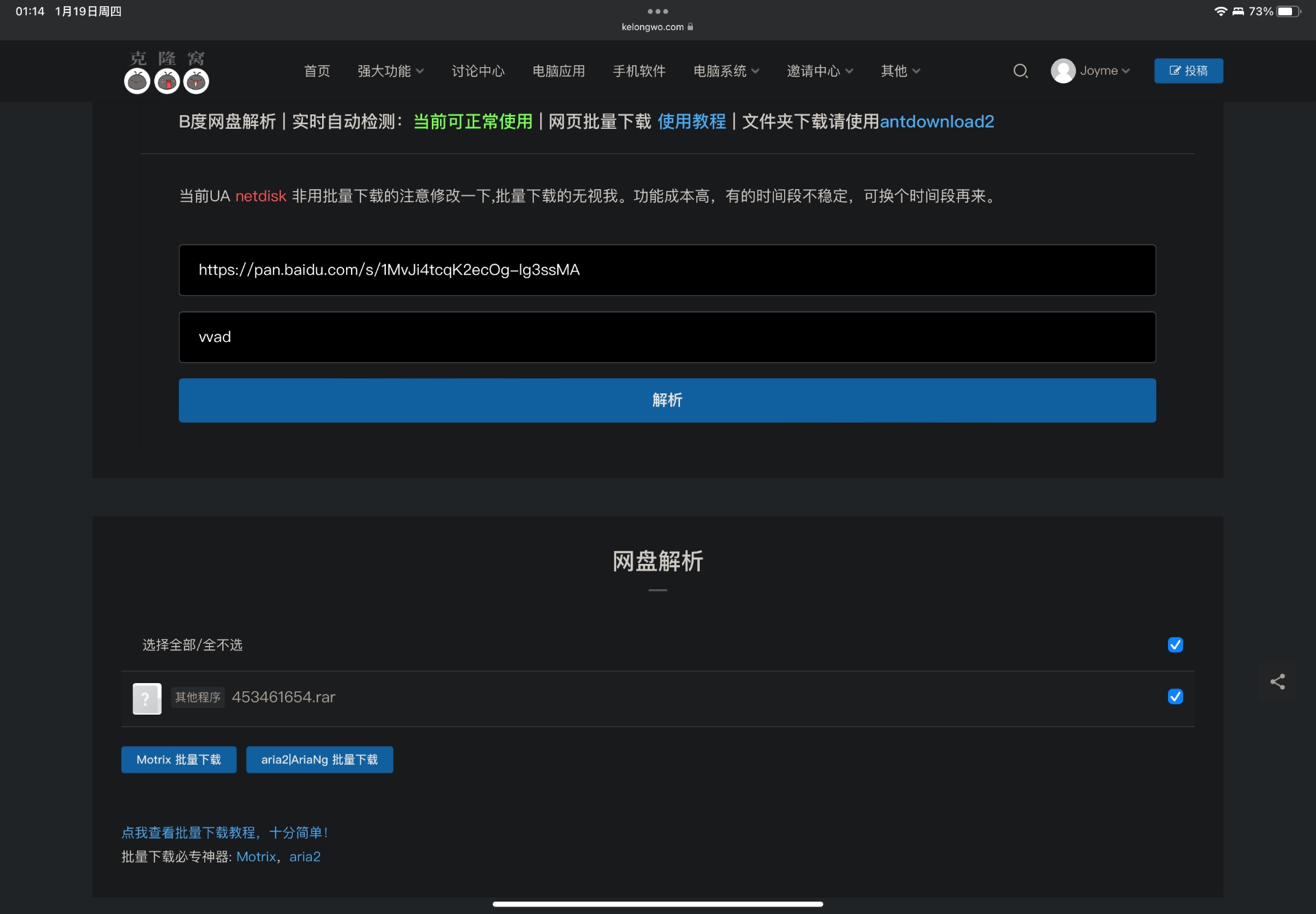Click the unknown-file icon of 453461654.rar
This screenshot has width=1316, height=914.
pyautogui.click(x=147, y=698)
